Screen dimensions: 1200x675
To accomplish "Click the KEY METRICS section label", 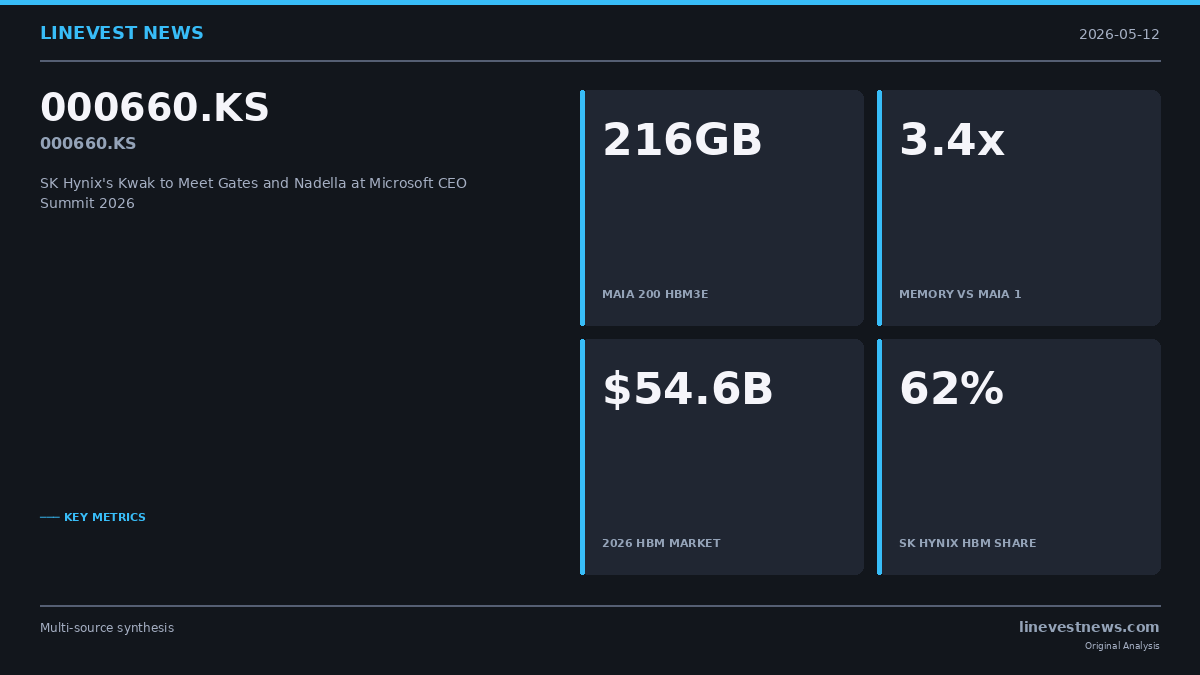I will [x=105, y=517].
